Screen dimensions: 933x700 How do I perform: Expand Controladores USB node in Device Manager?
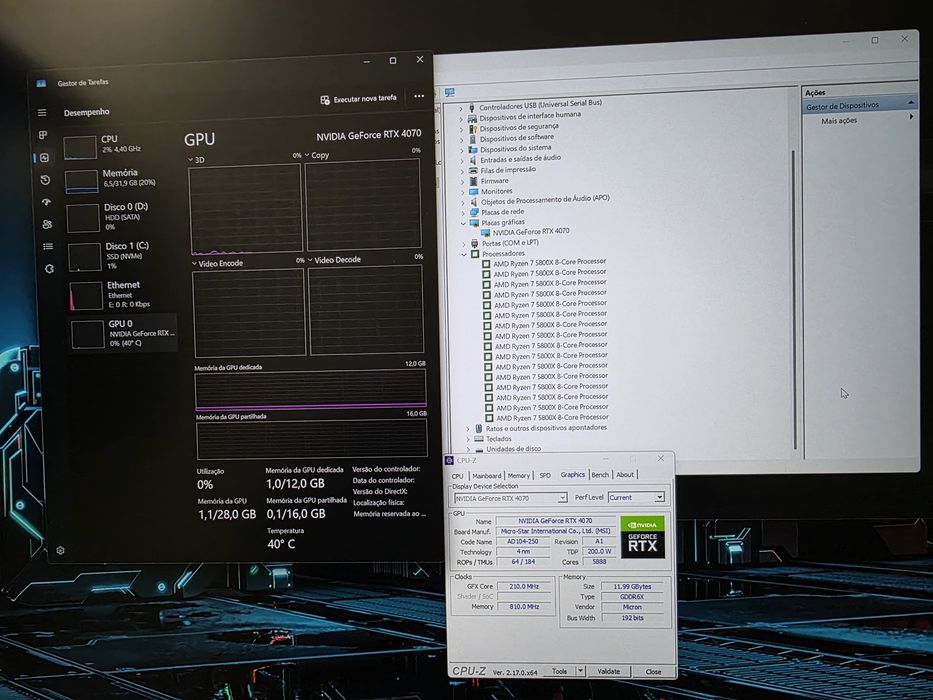coord(461,108)
